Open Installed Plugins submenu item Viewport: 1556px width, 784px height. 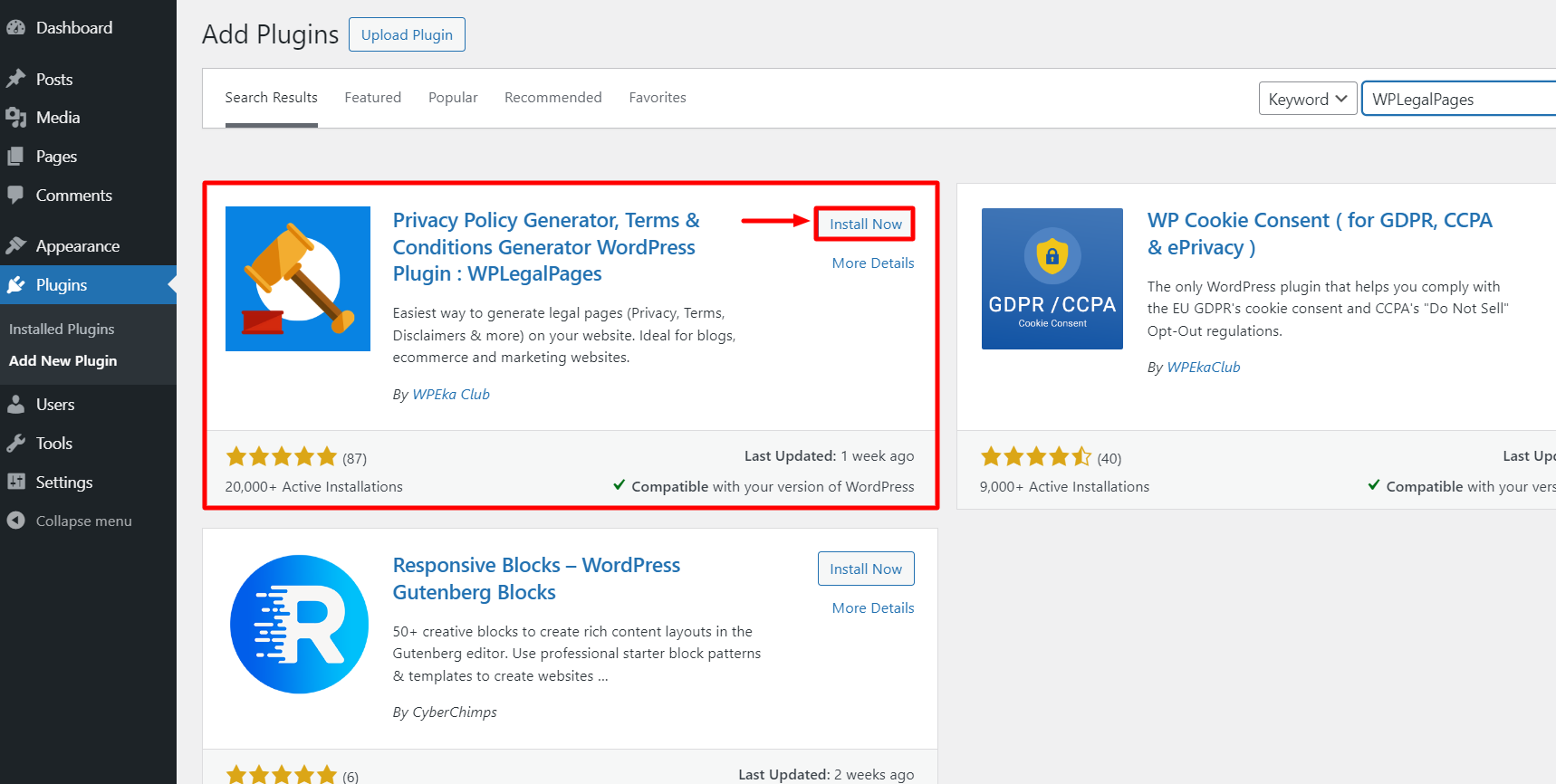coord(62,330)
